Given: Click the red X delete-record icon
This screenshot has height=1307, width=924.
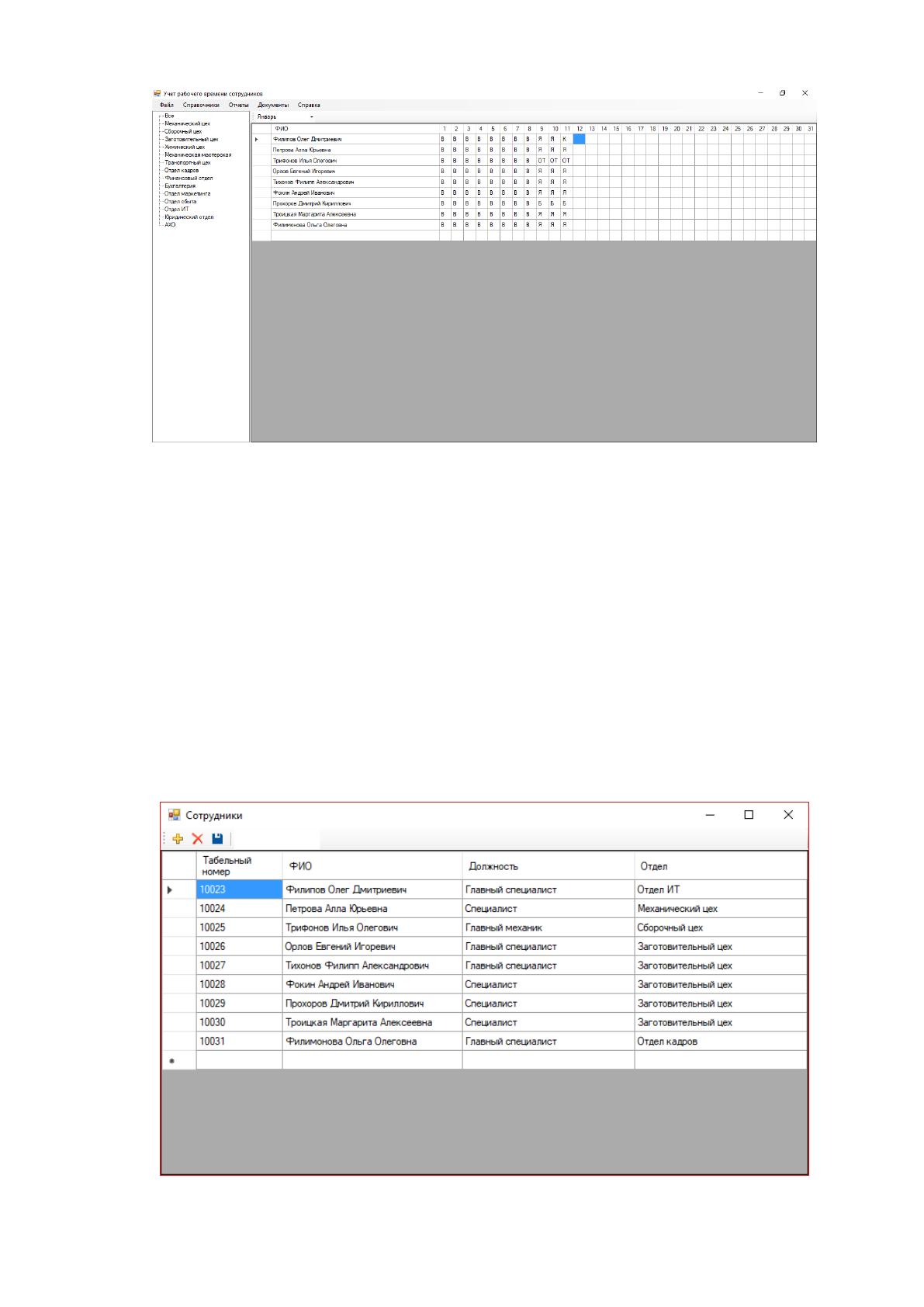Looking at the screenshot, I should (x=197, y=838).
